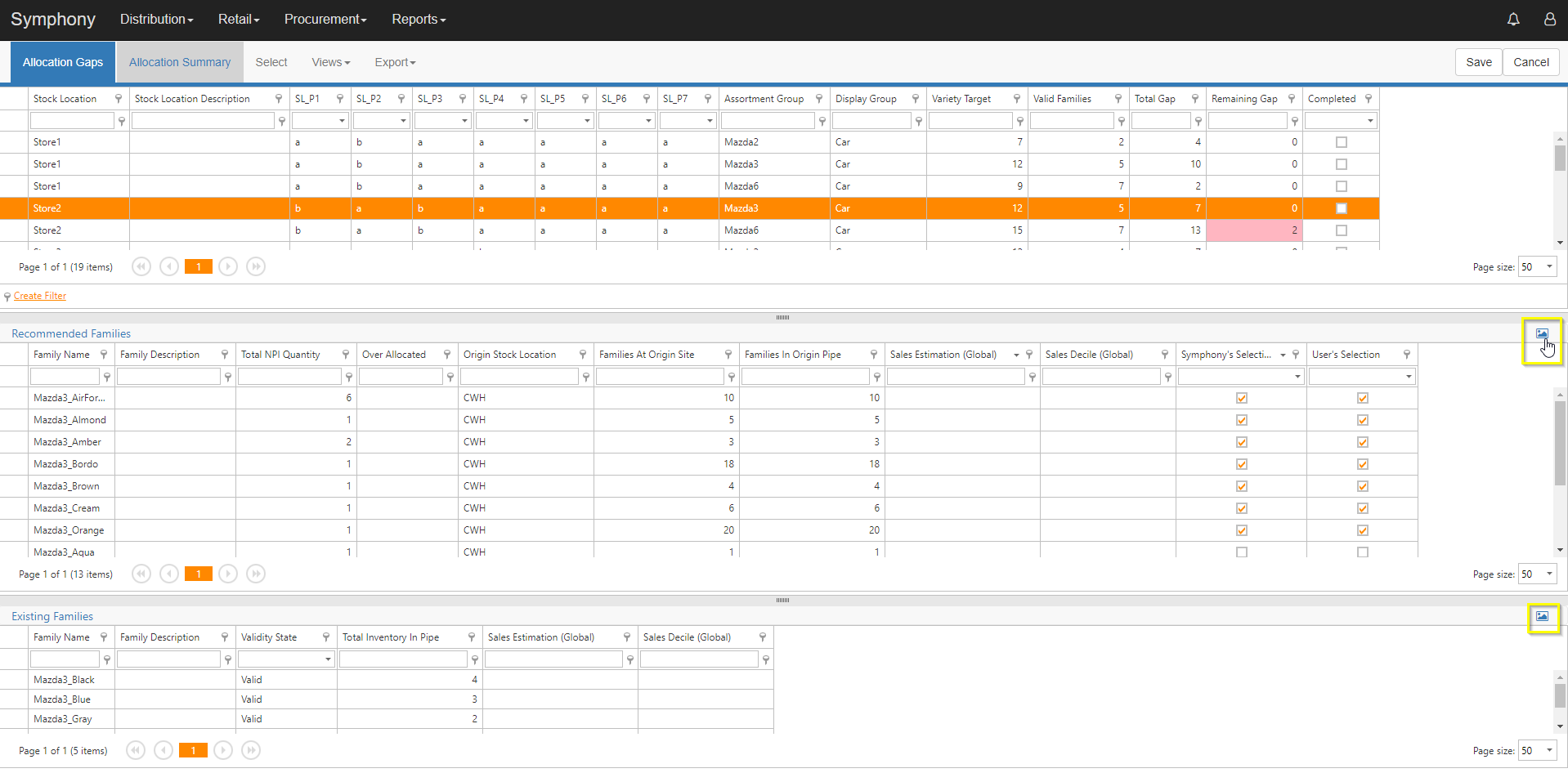Open the Views dropdown
The width and height of the screenshot is (1568, 773).
coord(330,62)
